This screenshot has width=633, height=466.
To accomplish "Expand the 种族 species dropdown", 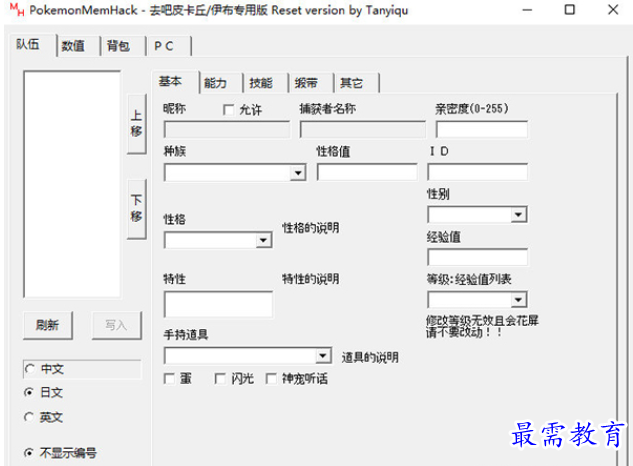I will (298, 173).
